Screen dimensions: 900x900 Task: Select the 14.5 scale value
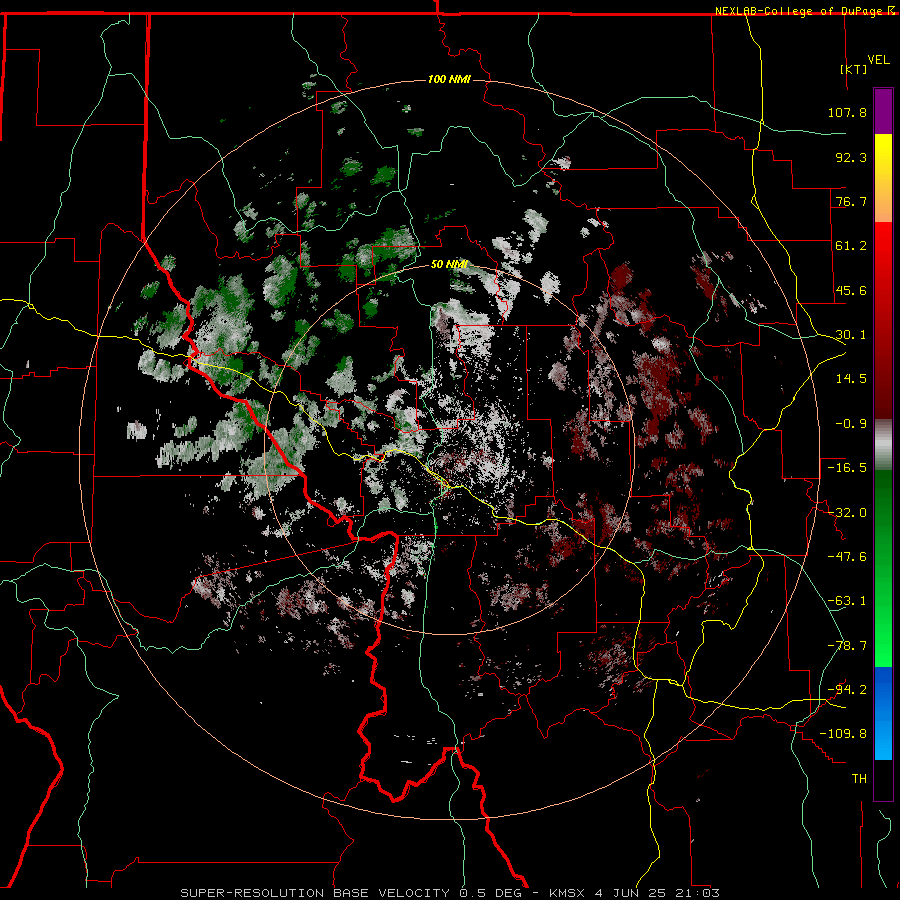coord(851,379)
